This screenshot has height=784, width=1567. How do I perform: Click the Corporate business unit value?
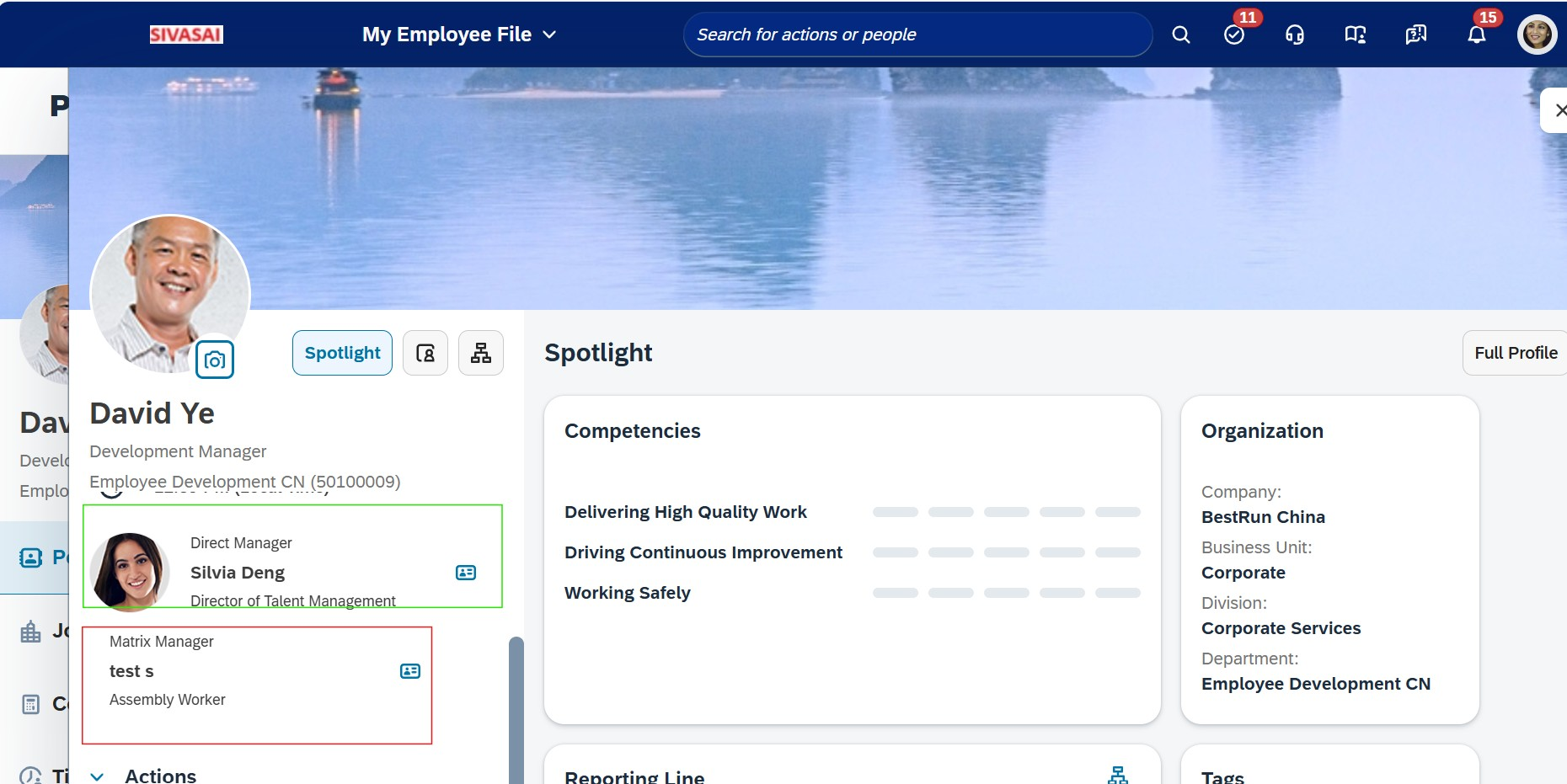1243,573
